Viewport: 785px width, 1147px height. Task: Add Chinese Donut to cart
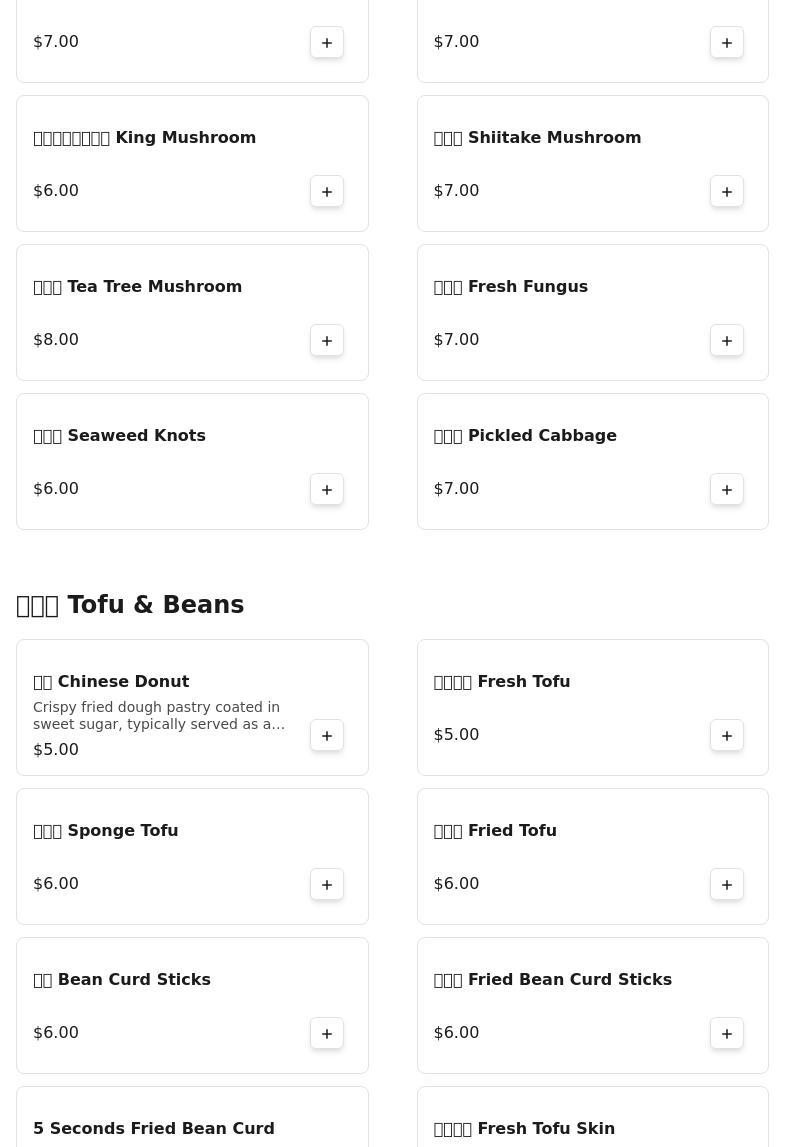(x=327, y=735)
